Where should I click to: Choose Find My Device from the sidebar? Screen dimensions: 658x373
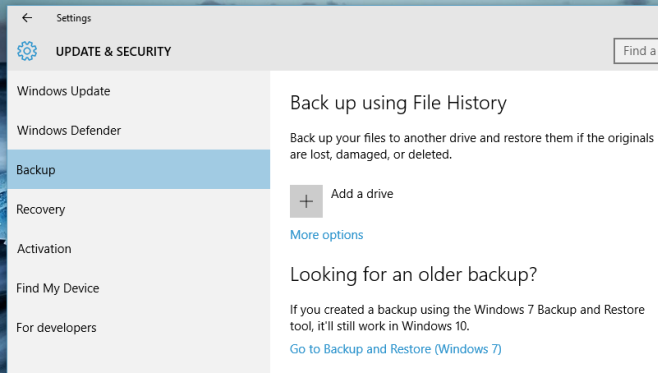(x=138, y=288)
